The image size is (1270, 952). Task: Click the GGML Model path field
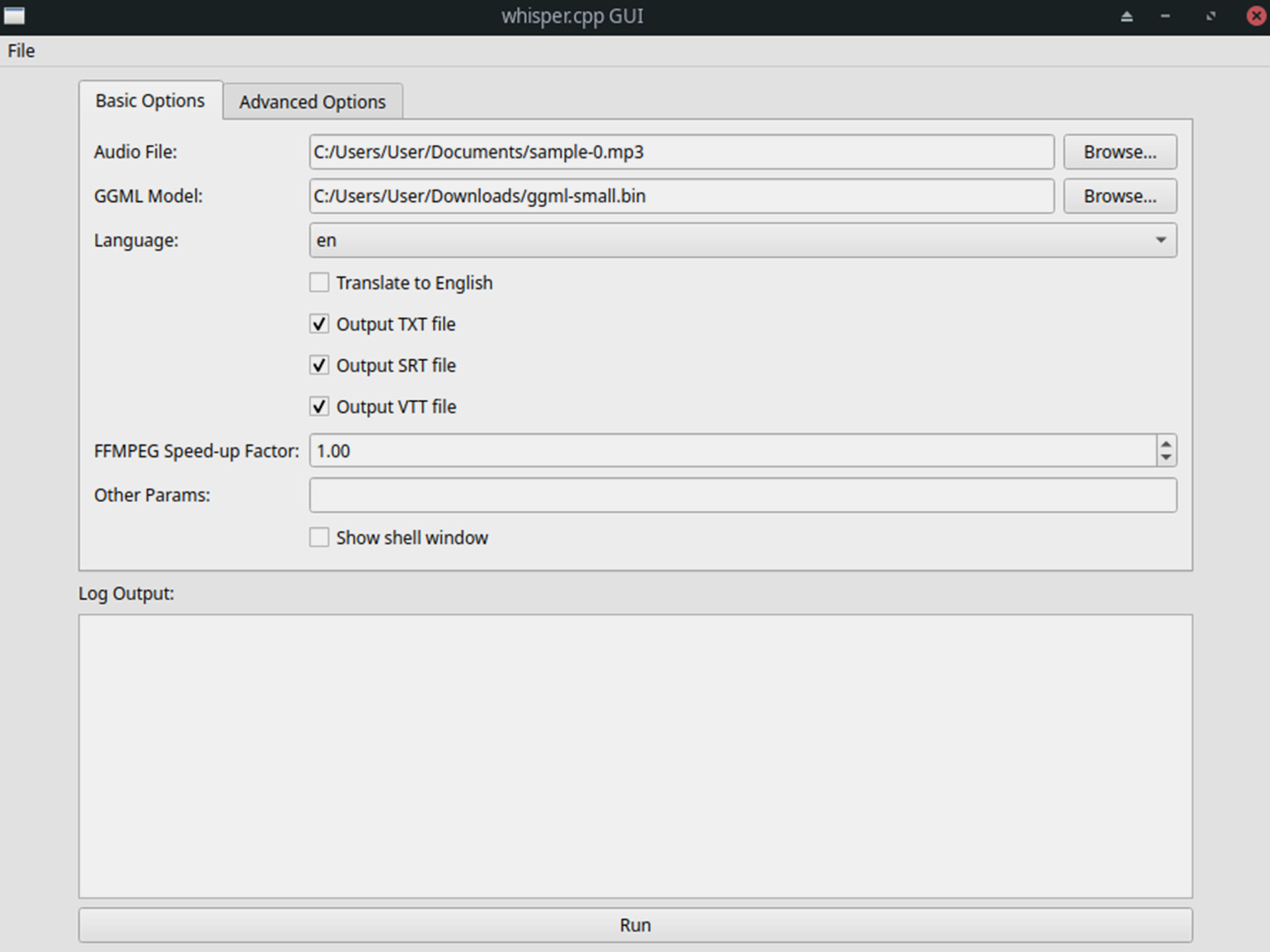tap(681, 196)
